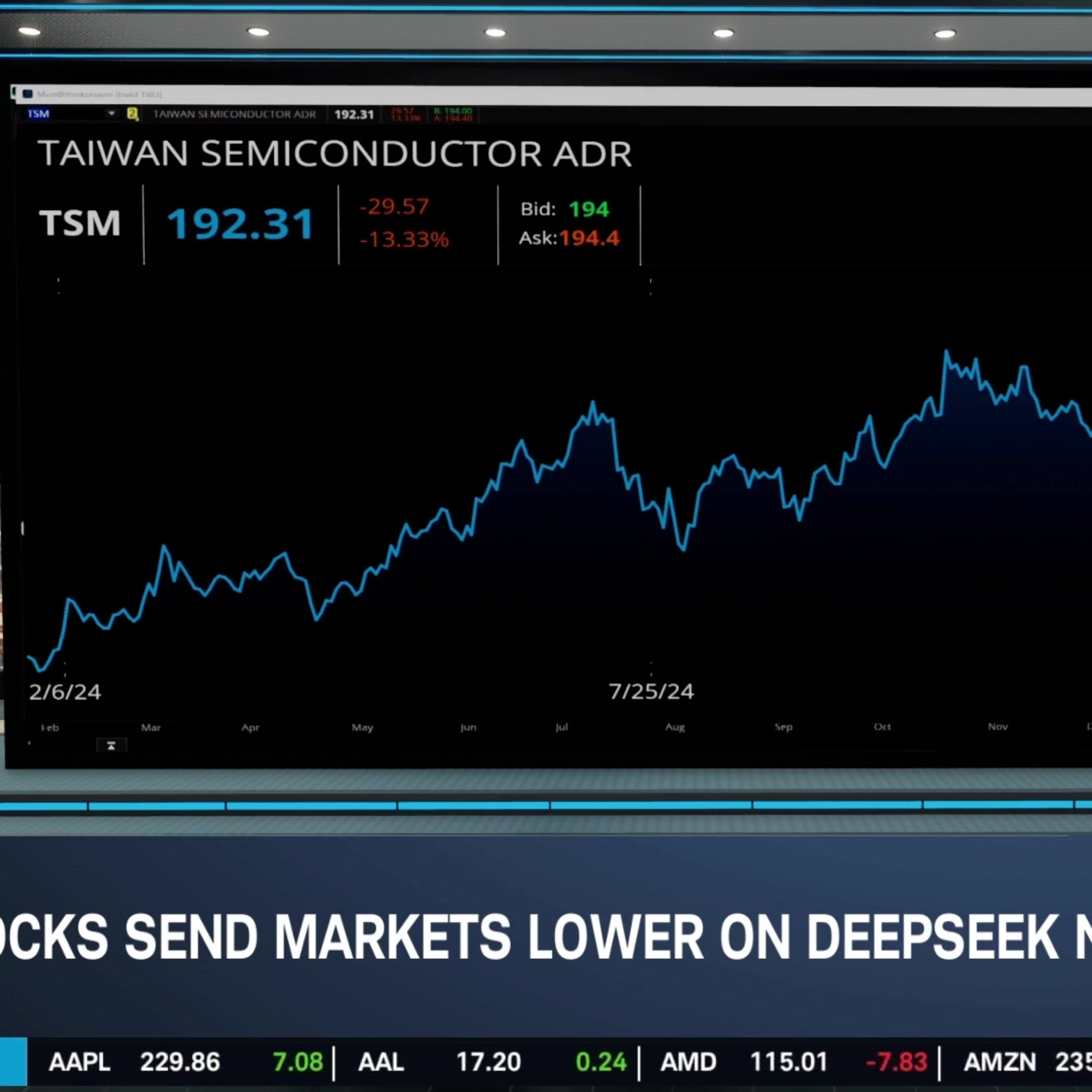Screen dimensions: 1092x1092
Task: Click the 7/25/24 date label
Action: pyautogui.click(x=651, y=691)
